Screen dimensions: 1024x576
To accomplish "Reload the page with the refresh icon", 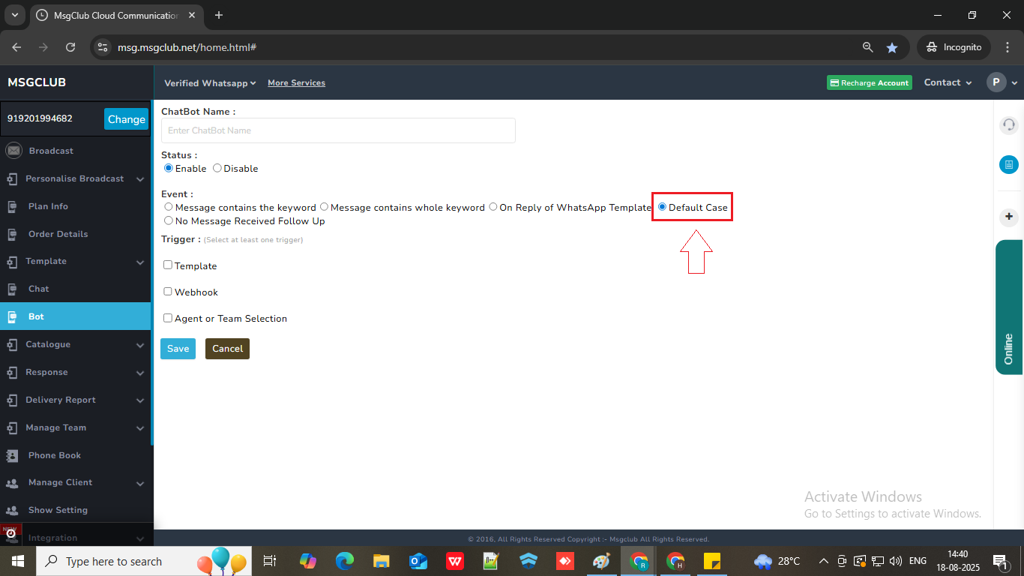I will click(x=71, y=47).
